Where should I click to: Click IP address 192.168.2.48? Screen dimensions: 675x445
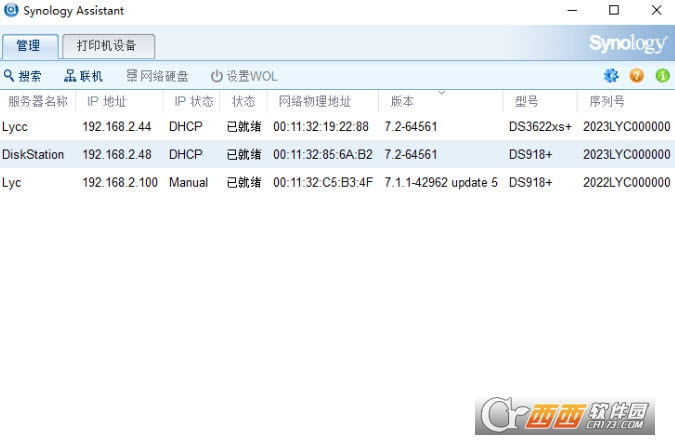117,154
